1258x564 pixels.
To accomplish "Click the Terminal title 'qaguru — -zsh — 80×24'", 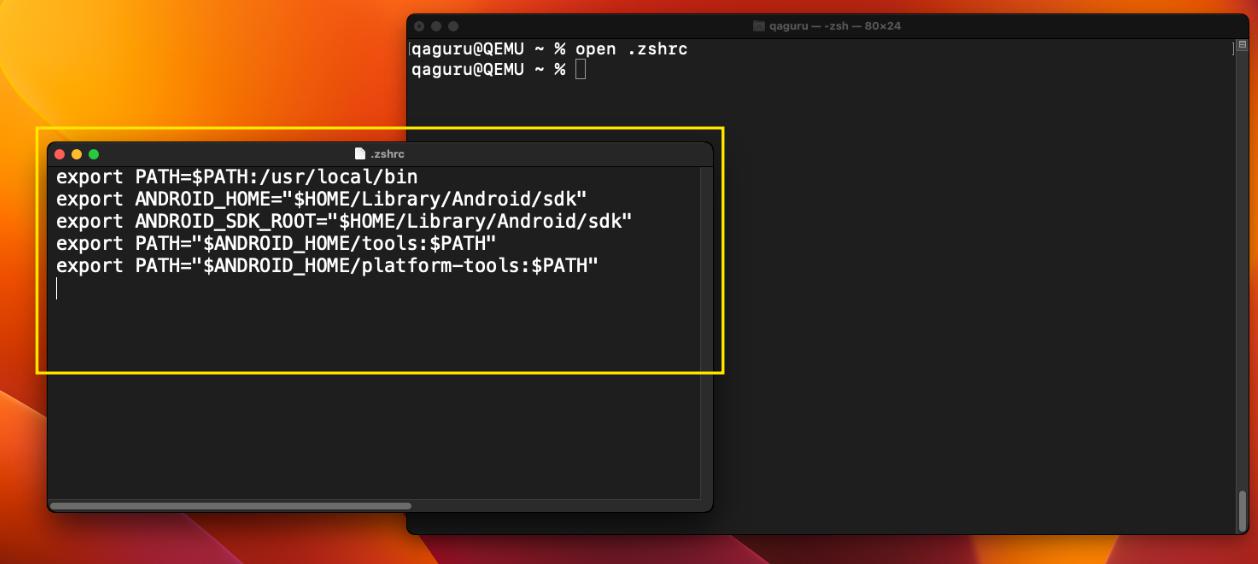I will (835, 26).
